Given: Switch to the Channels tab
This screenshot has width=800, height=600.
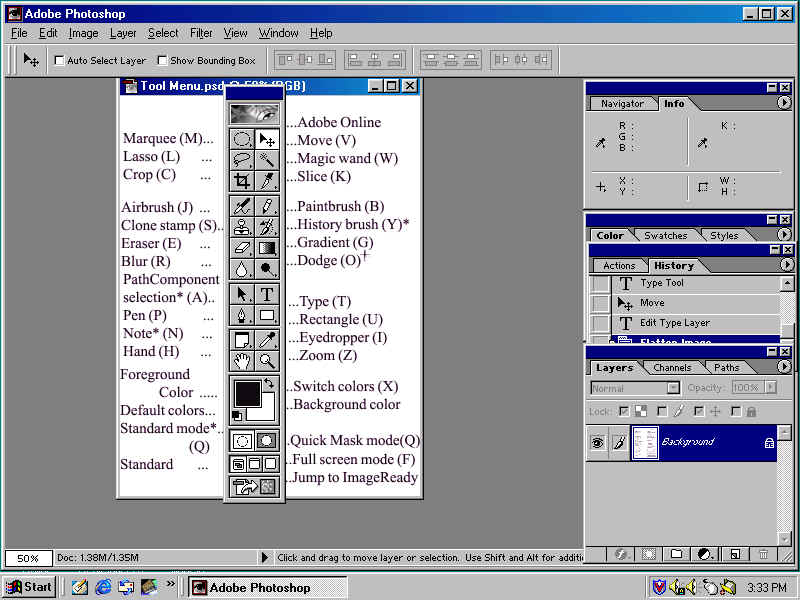Looking at the screenshot, I should tap(672, 367).
